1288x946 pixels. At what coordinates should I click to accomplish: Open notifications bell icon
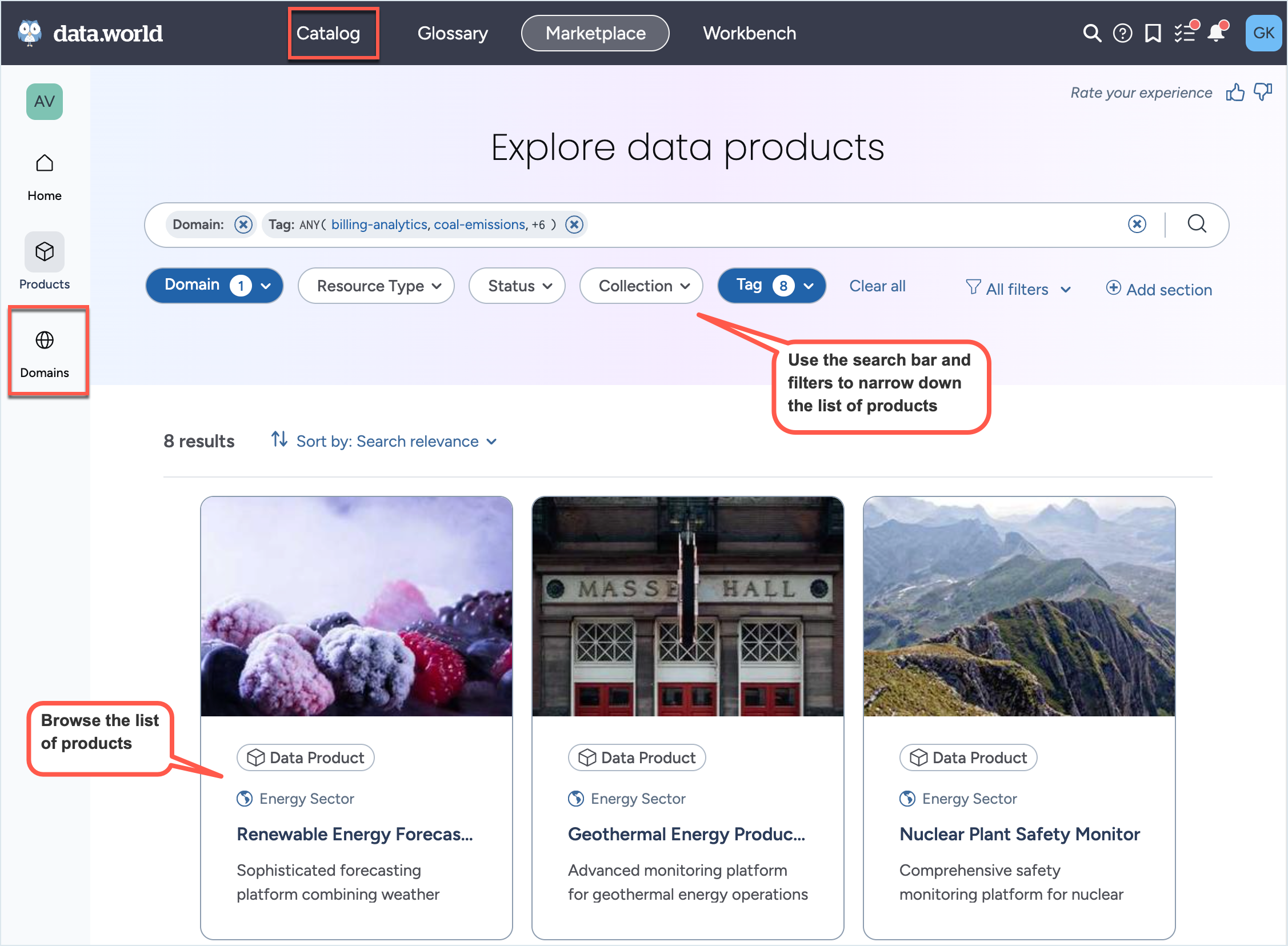(1215, 33)
